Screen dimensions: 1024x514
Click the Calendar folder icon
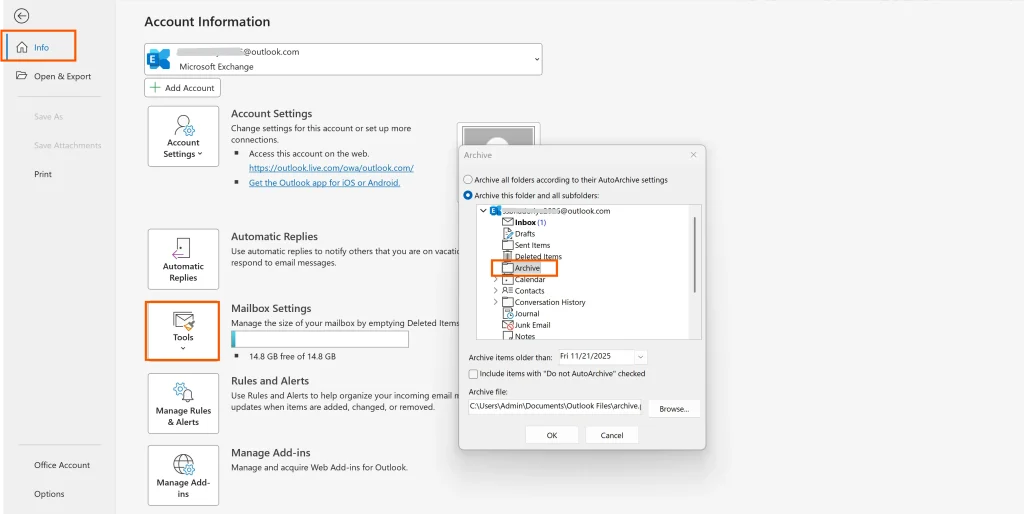click(x=507, y=280)
